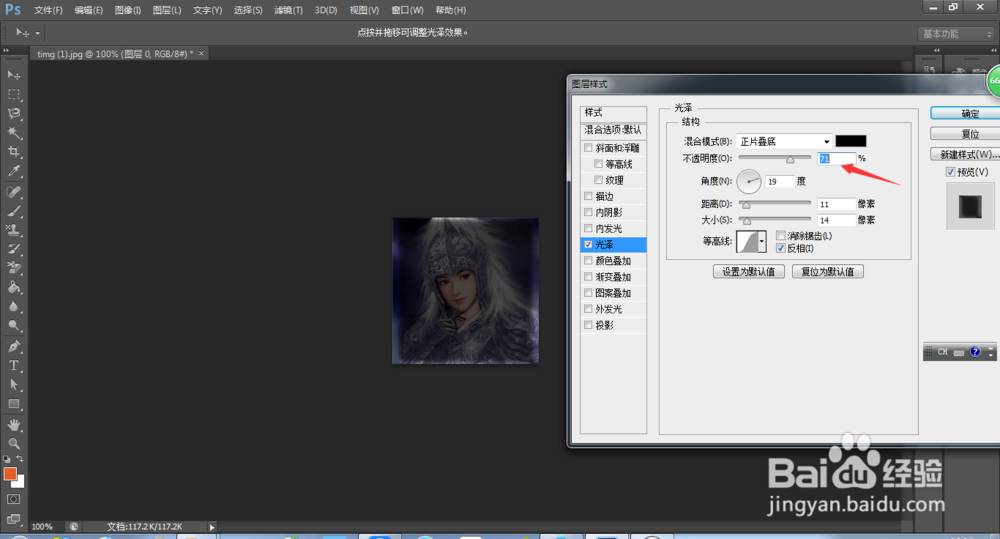Click the 不透明度 opacity slider
The width and height of the screenshot is (1000, 539).
pos(775,158)
